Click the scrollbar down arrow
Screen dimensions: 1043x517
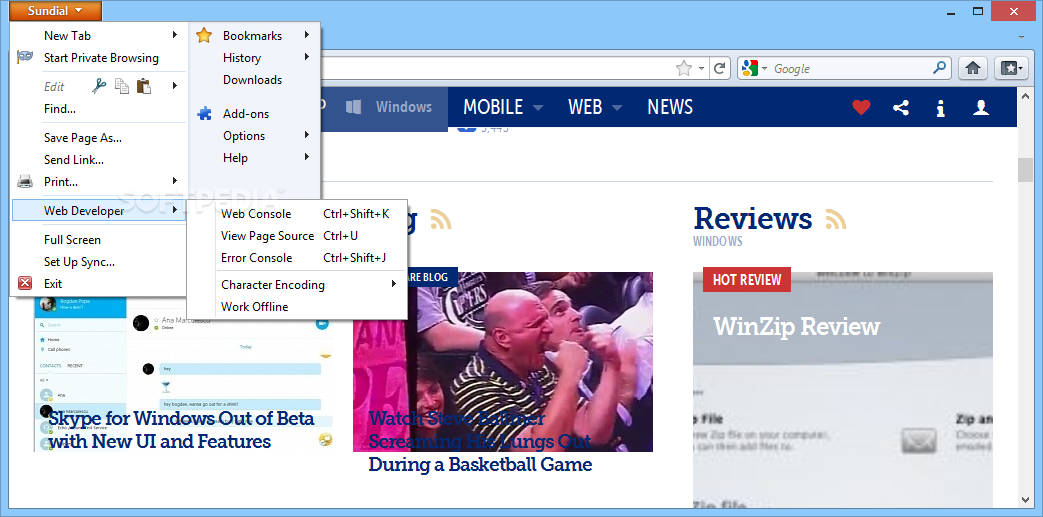point(1025,498)
